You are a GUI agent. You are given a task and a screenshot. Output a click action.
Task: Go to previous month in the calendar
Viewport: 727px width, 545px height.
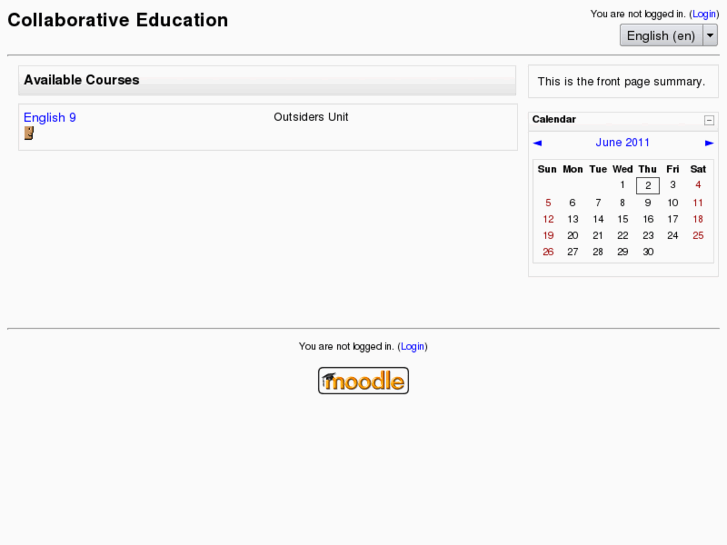[x=537, y=143]
